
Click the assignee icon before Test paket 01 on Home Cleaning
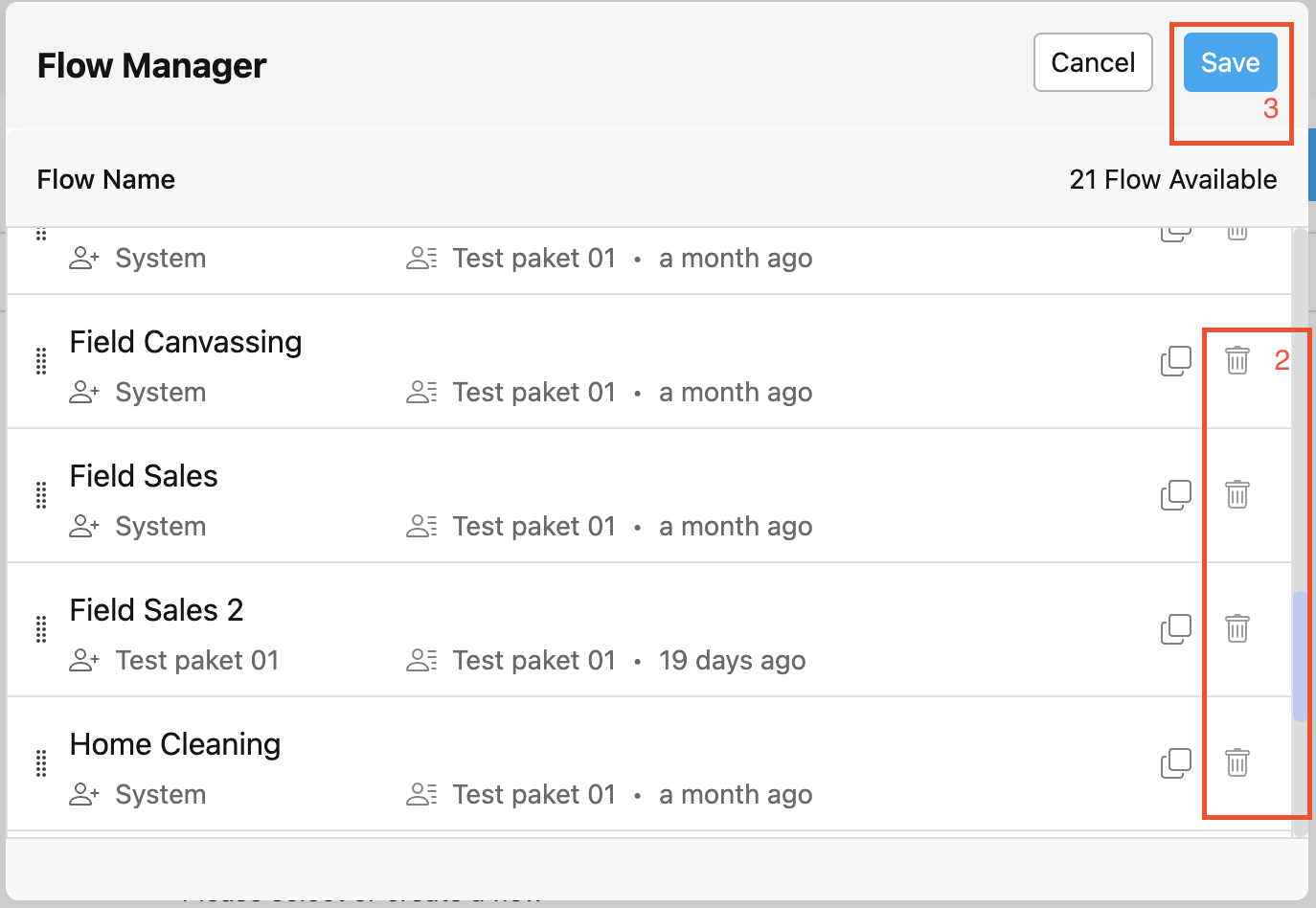[421, 794]
